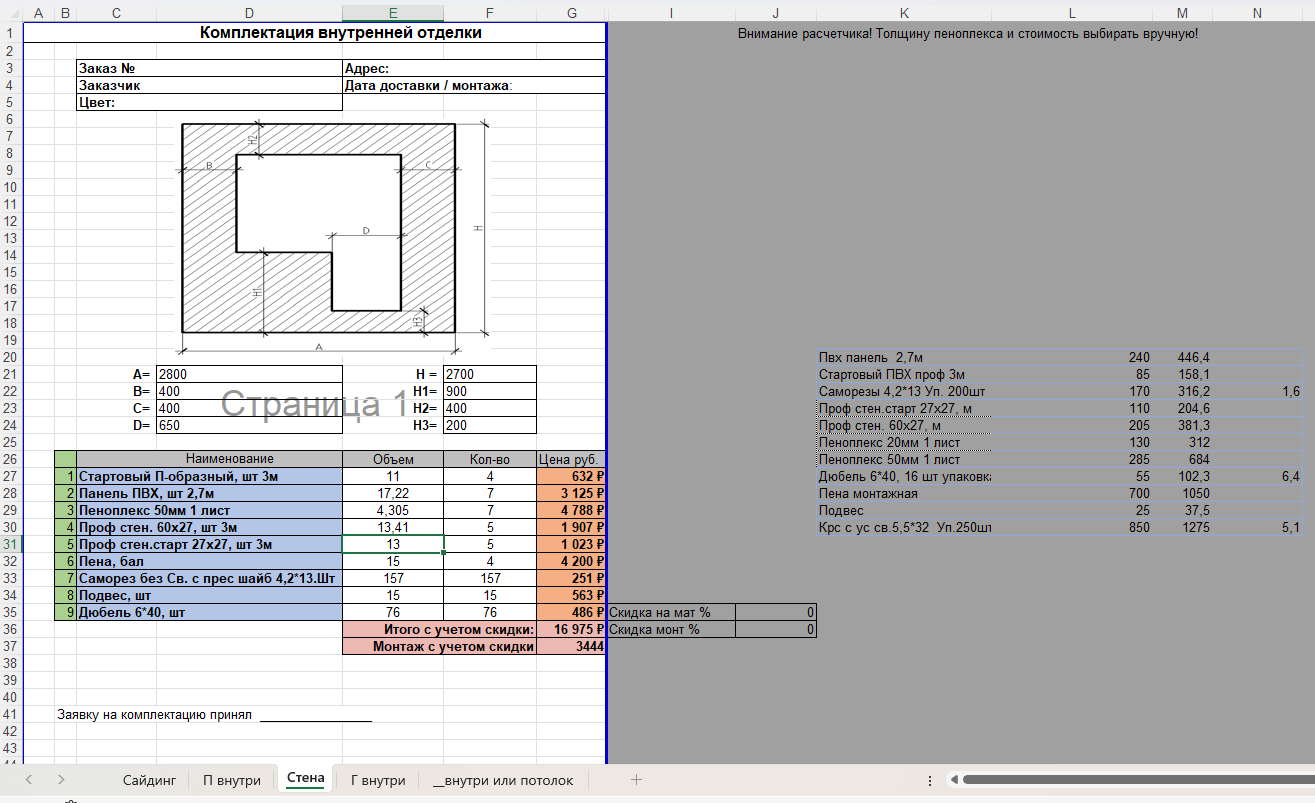Image resolution: width=1315 pixels, height=803 pixels.
Task: Click the Пеноплекс 20мм 1 лист cell
Action: [904, 442]
